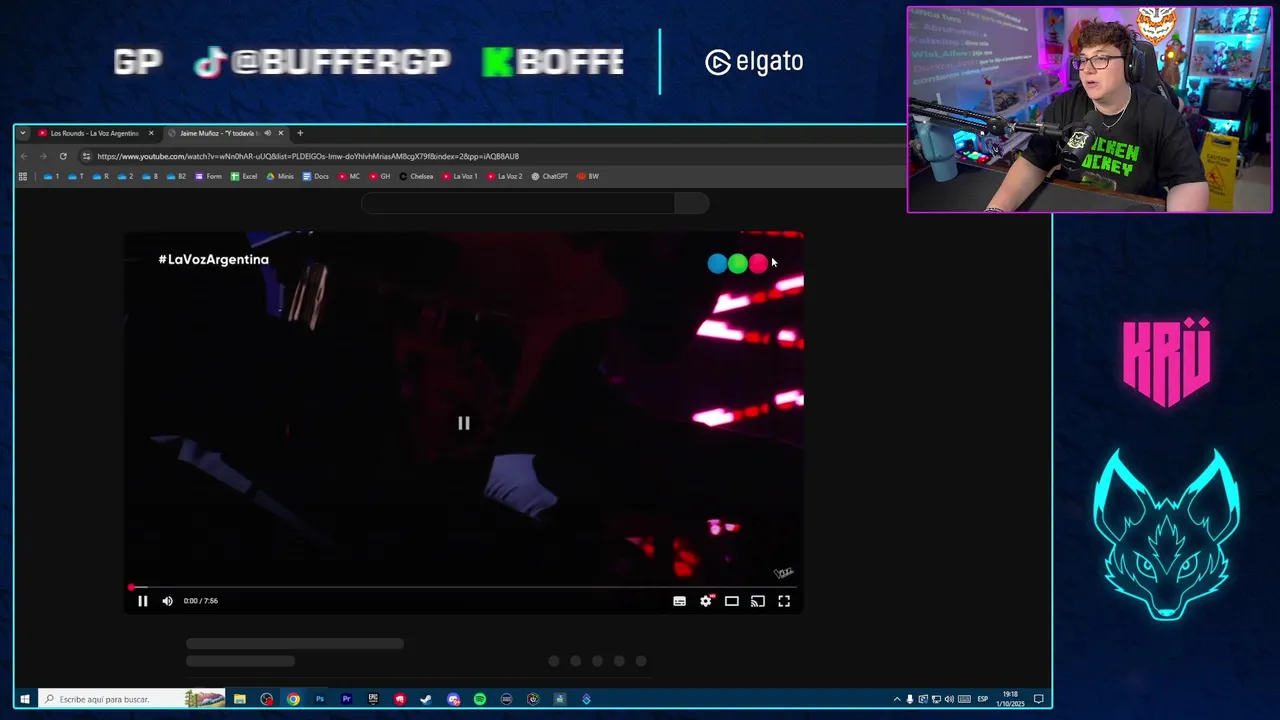
Task: Click the pause overlay in the video center
Action: tap(463, 423)
